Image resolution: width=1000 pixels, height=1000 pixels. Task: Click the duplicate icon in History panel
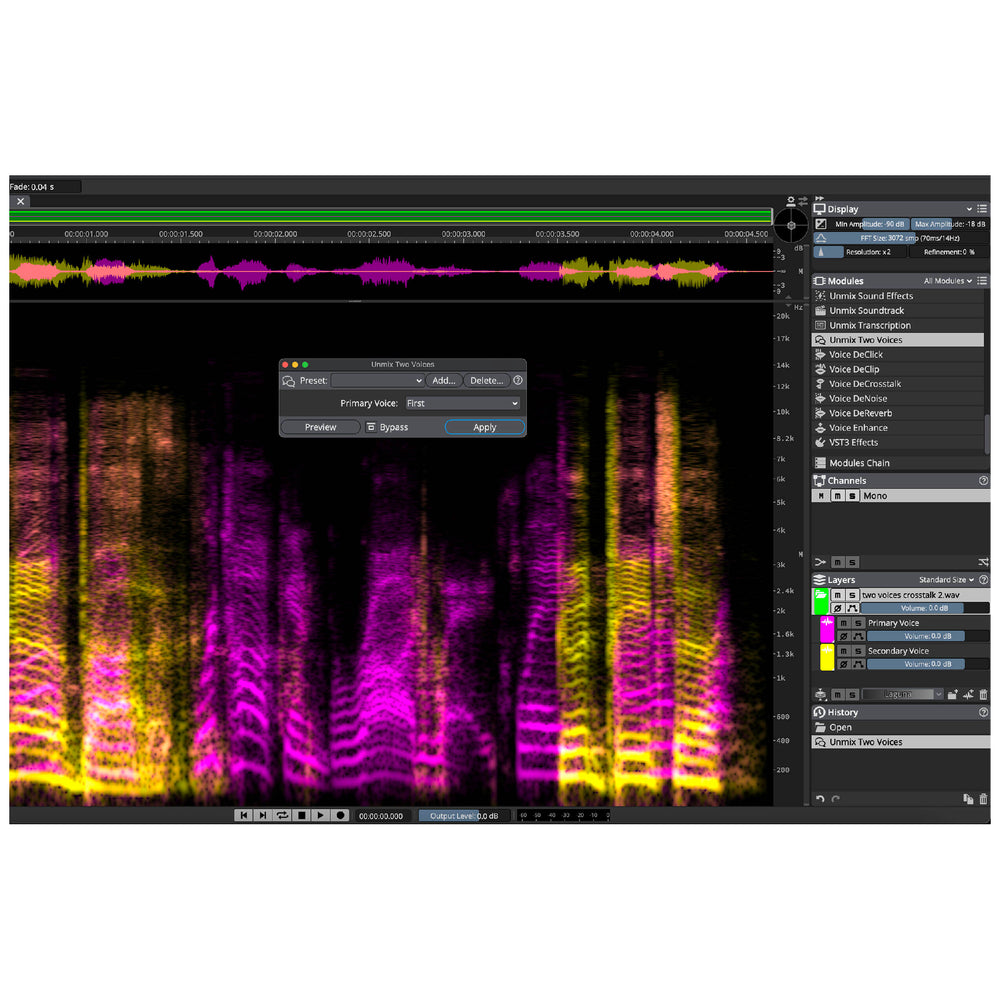point(968,798)
